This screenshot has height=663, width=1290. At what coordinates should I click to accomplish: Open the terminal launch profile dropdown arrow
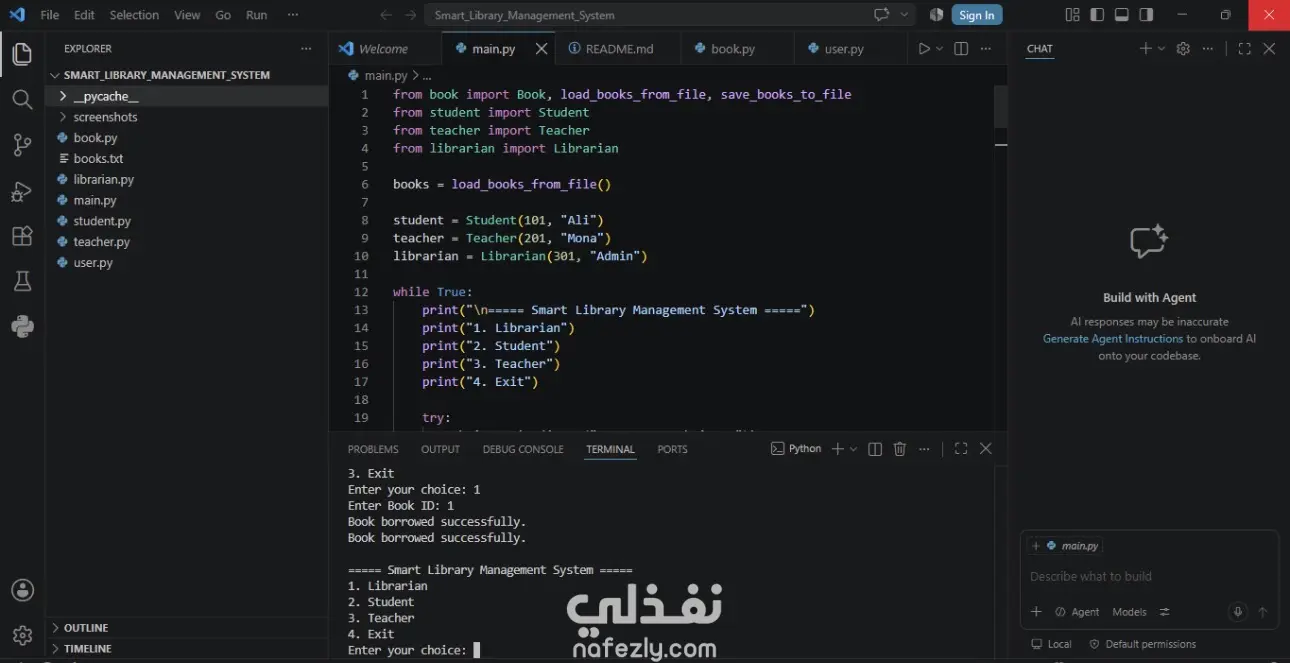coord(853,449)
